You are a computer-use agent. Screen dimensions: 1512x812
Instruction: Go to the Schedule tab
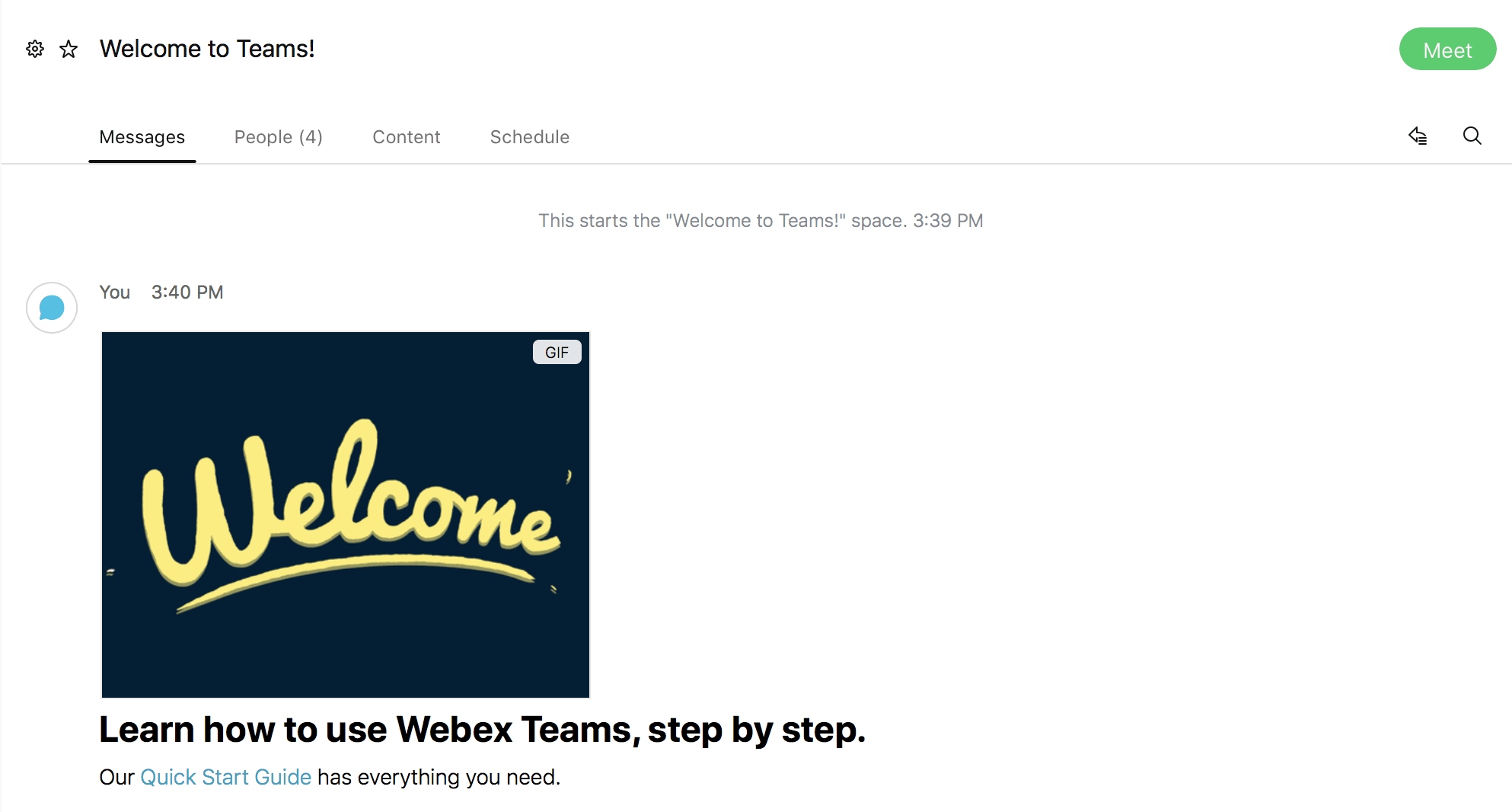530,137
